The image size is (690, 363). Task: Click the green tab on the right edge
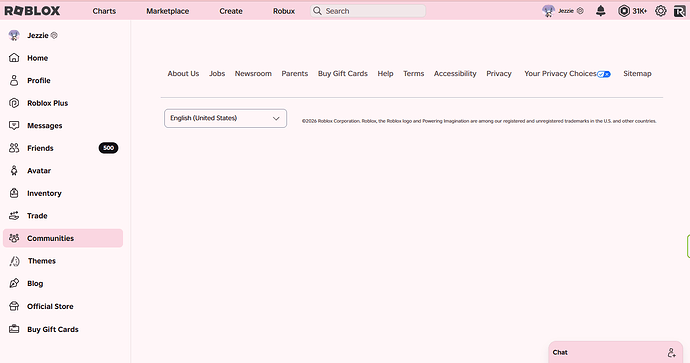coord(688,246)
